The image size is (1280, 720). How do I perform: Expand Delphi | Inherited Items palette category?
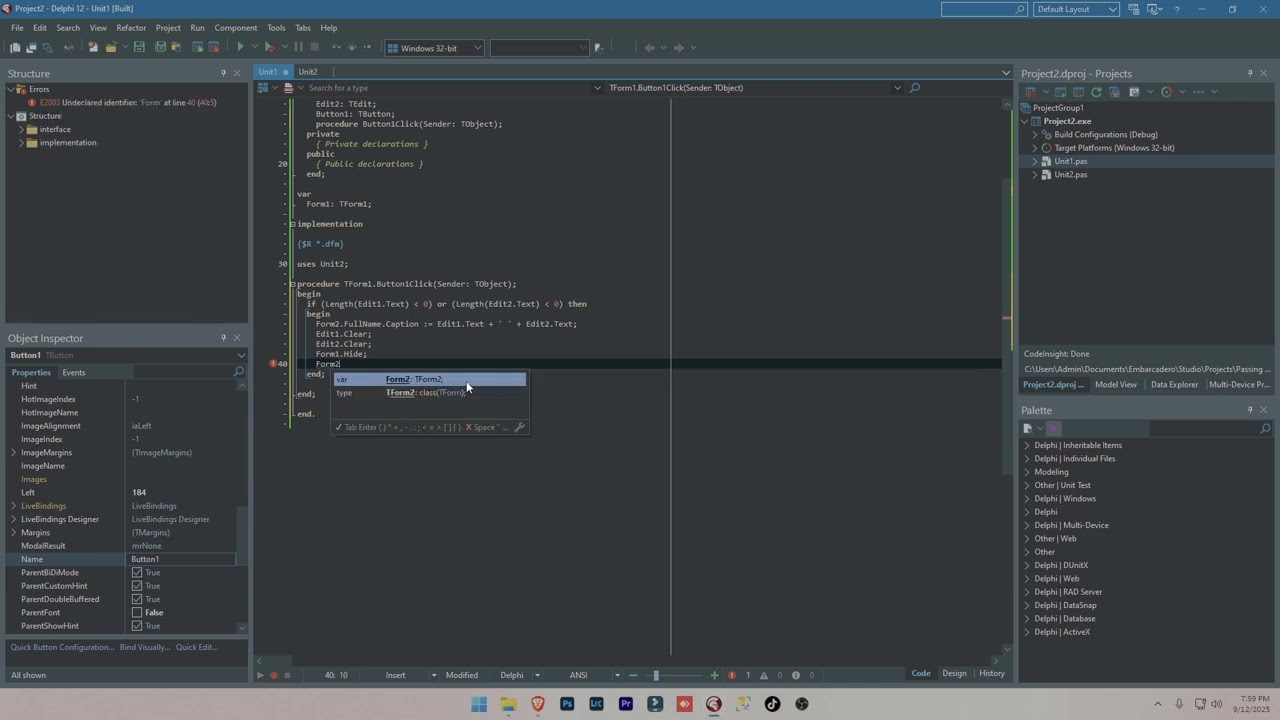tap(1027, 446)
